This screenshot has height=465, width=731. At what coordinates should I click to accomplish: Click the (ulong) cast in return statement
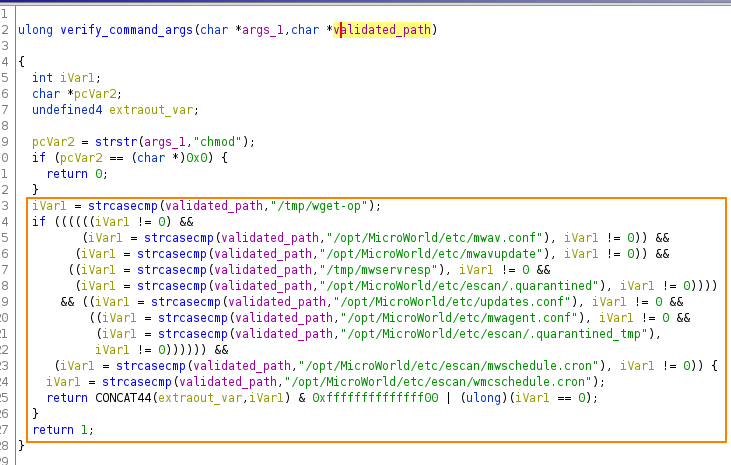(x=483, y=398)
